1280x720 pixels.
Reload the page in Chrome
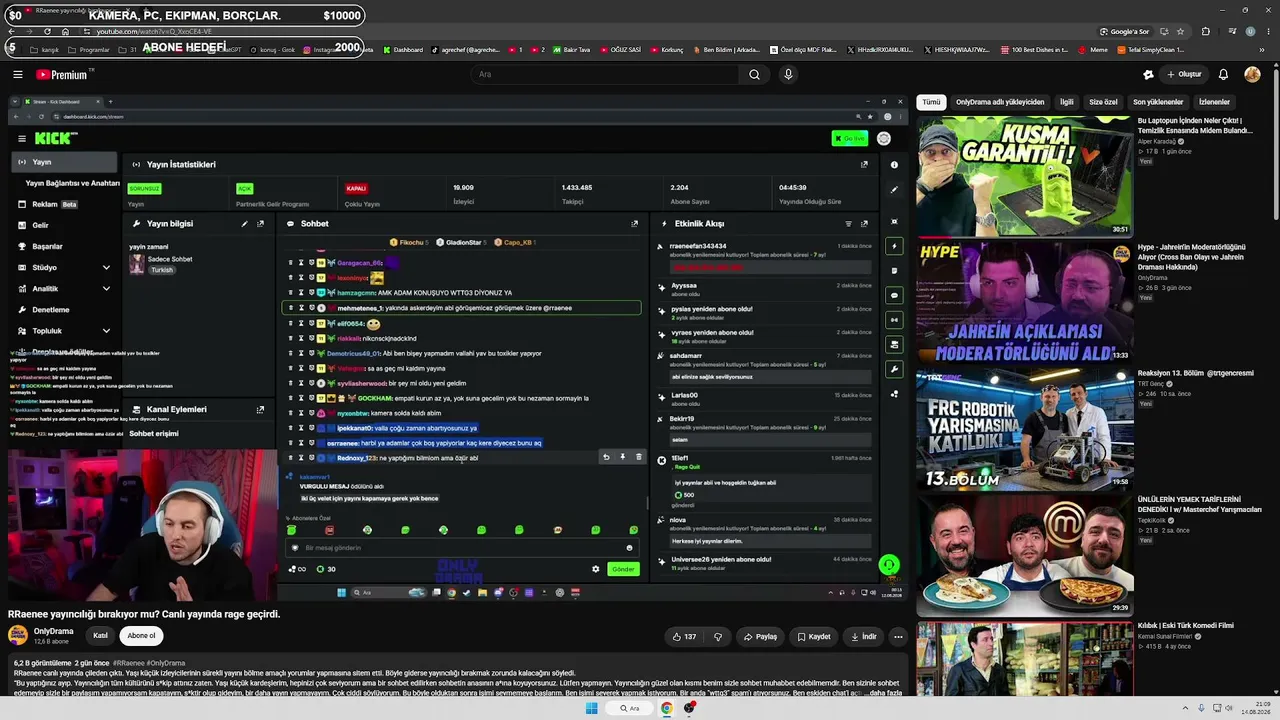(x=48, y=32)
